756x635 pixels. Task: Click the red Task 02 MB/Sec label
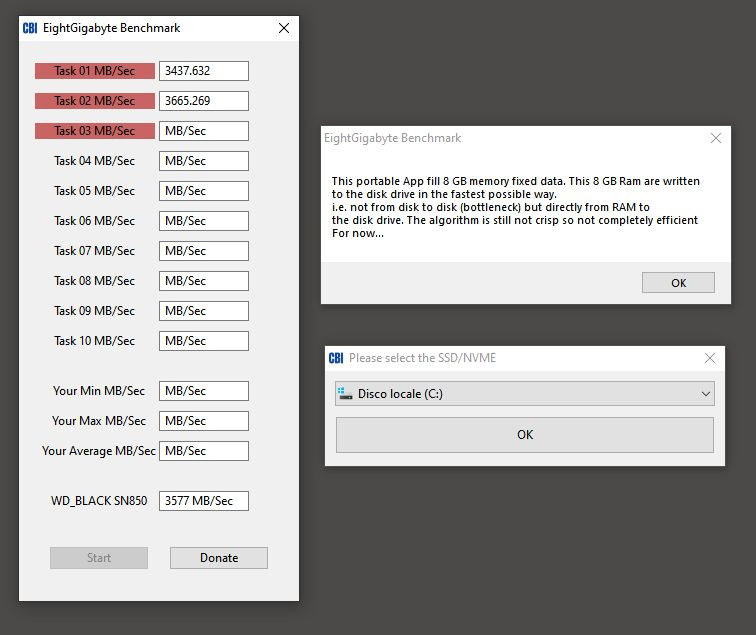click(x=94, y=101)
